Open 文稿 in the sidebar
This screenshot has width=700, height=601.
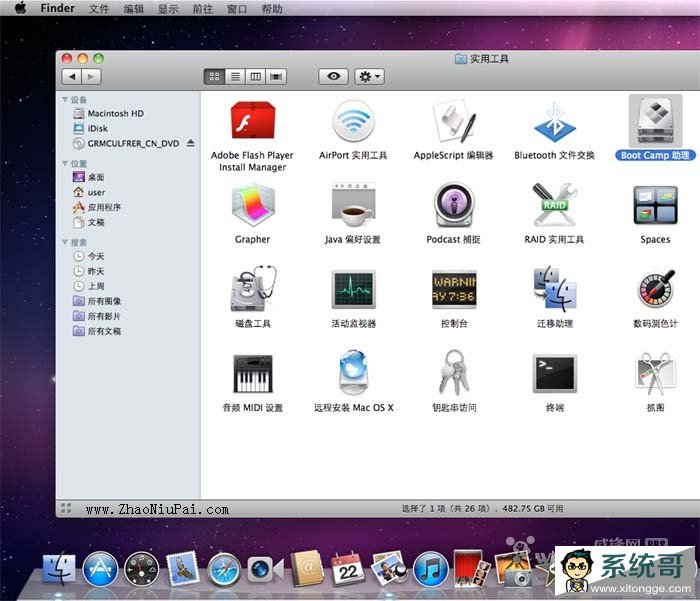point(89,222)
